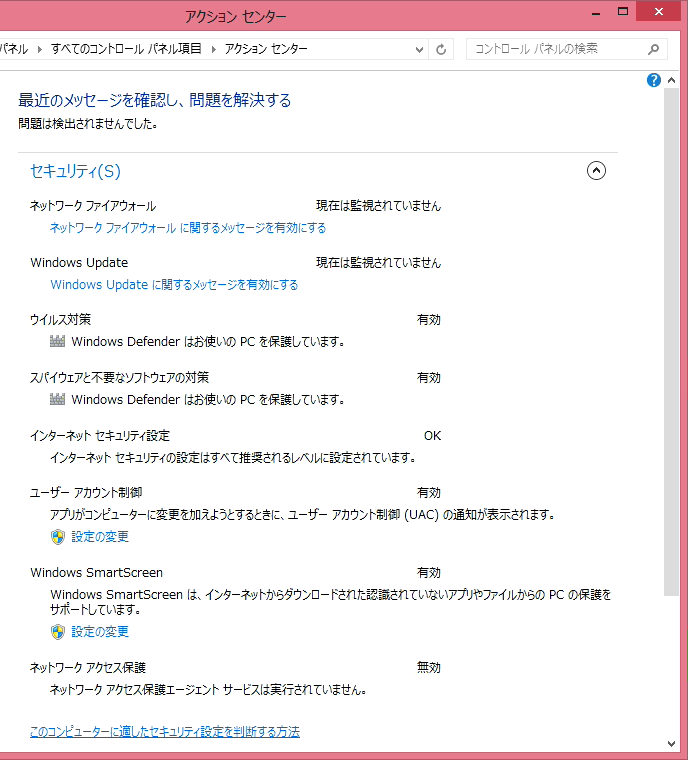Image resolution: width=688 pixels, height=760 pixels.
Task: Click the UAC shield icon under ユーザー アカウント制御
Action: click(x=58, y=537)
